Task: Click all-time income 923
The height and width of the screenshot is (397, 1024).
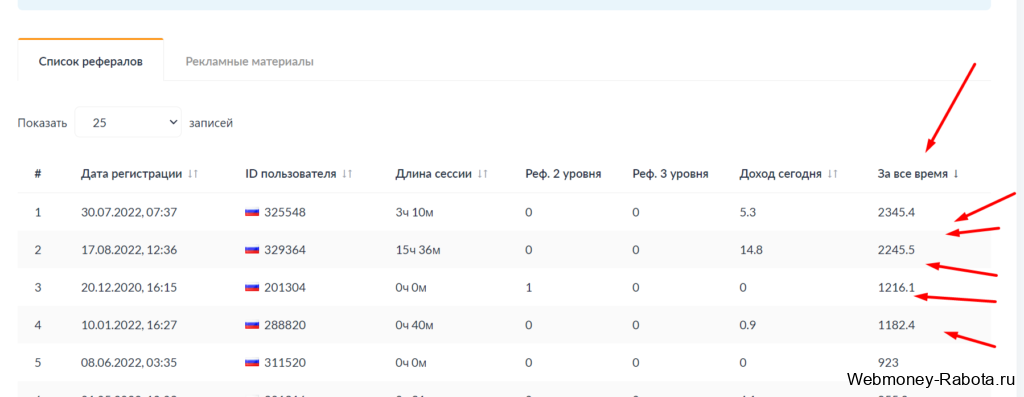Action: 888,362
